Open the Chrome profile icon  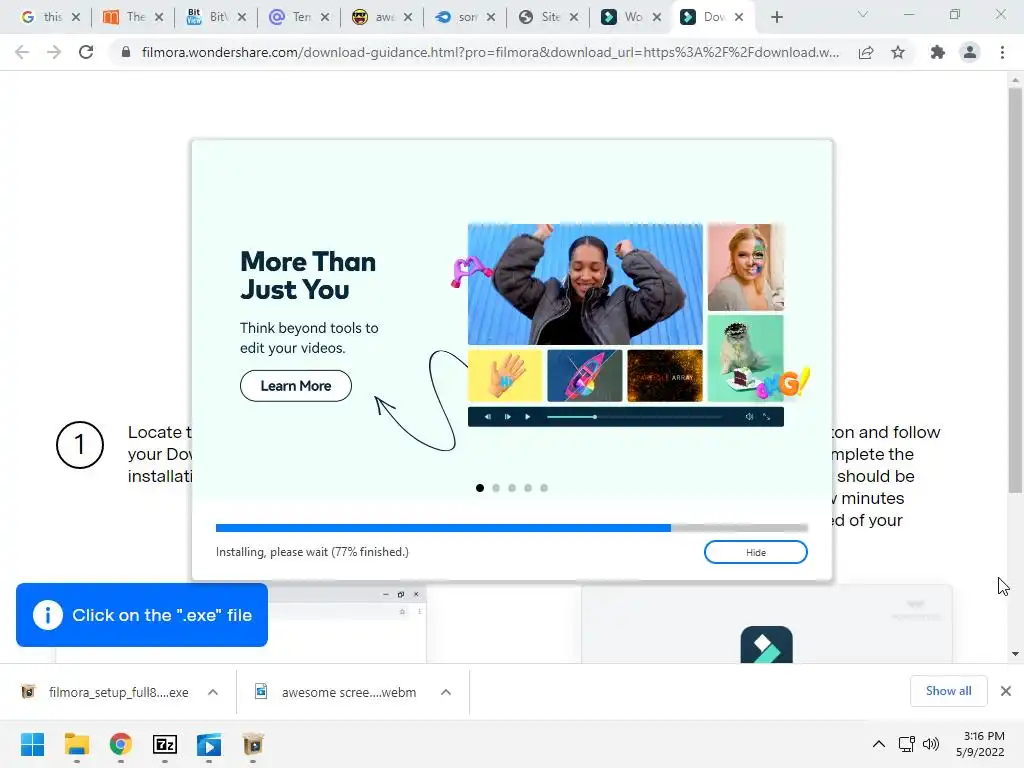coord(970,52)
